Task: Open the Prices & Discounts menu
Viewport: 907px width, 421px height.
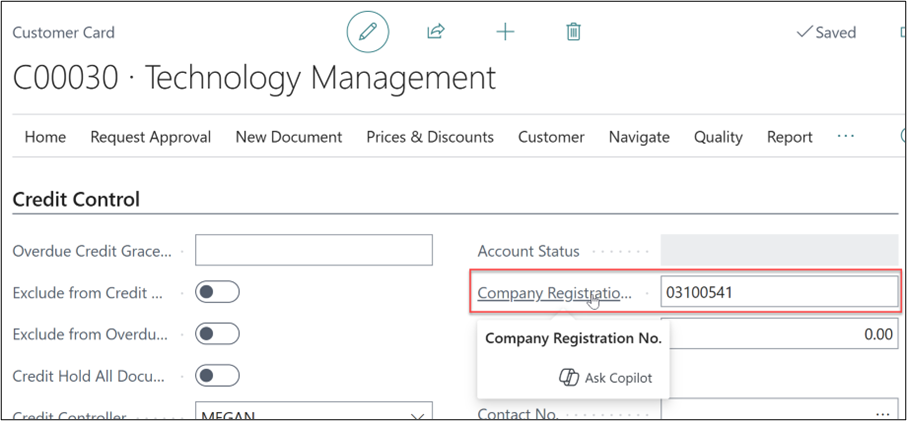Action: coord(429,137)
